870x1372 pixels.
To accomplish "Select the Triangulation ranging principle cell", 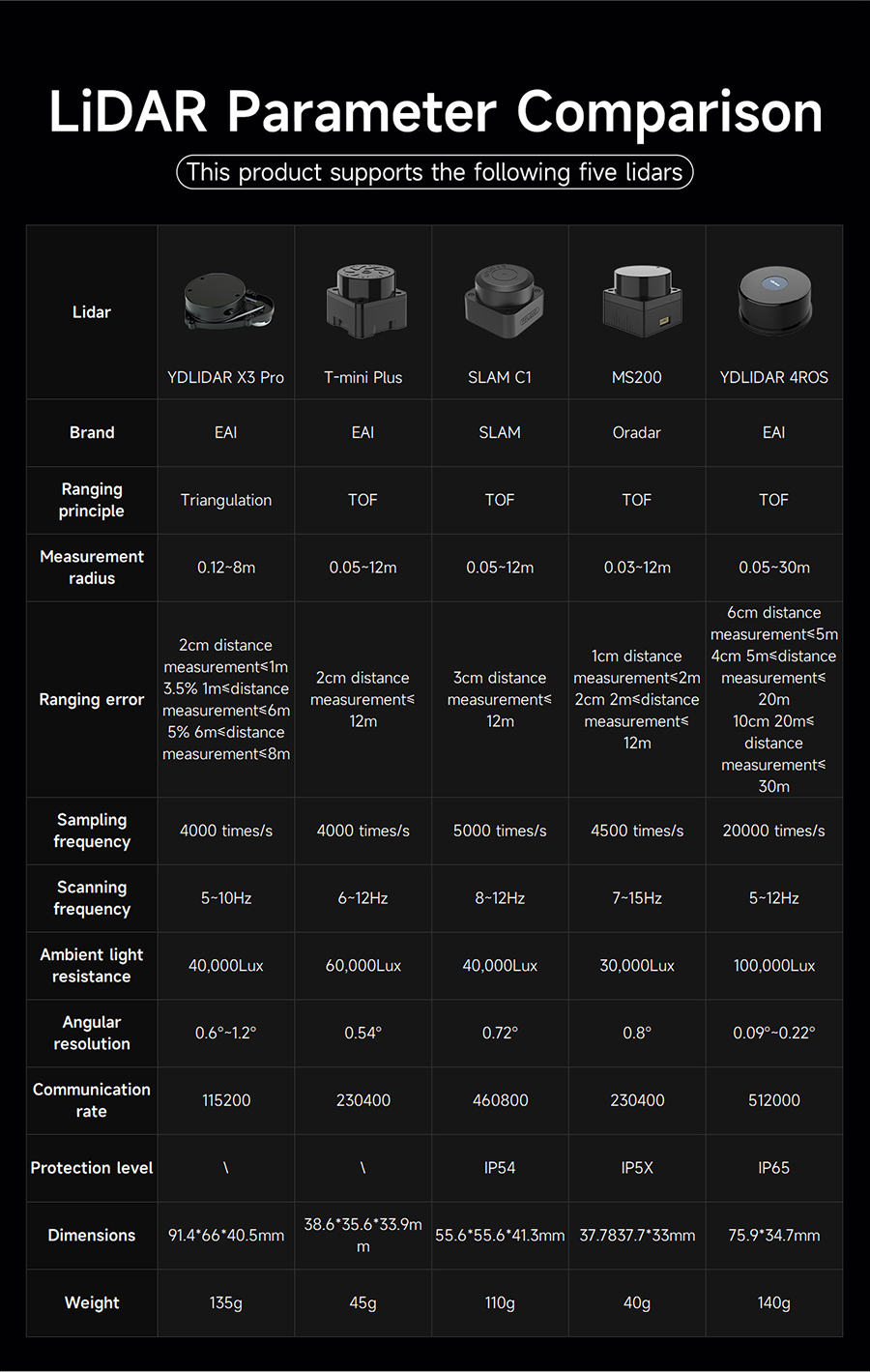I will coord(226,500).
